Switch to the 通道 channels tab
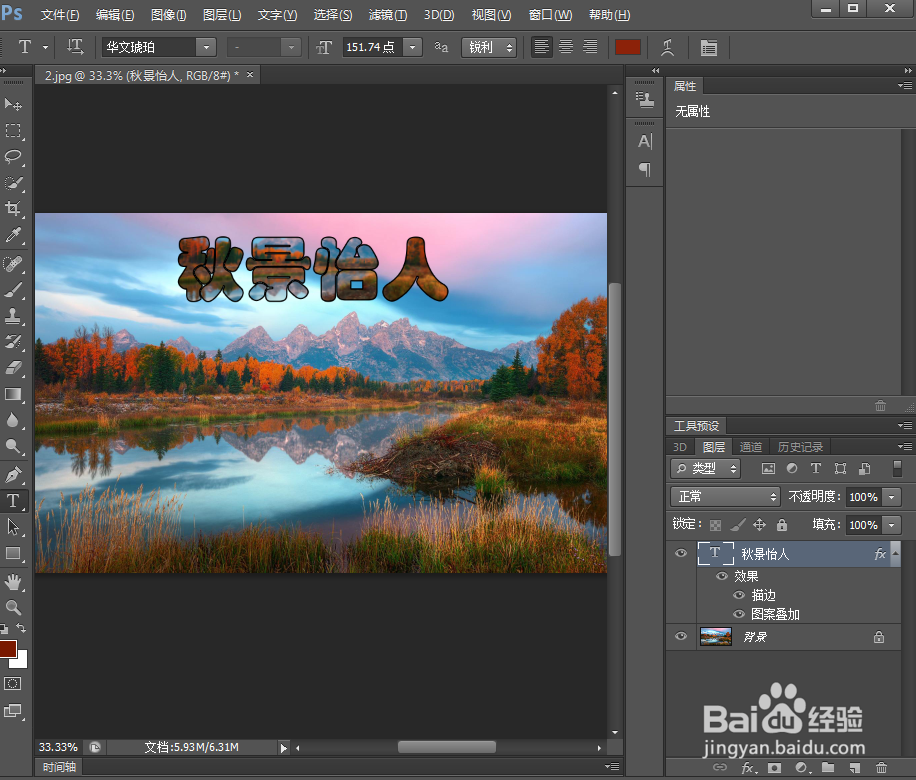This screenshot has width=916, height=780. (751, 446)
